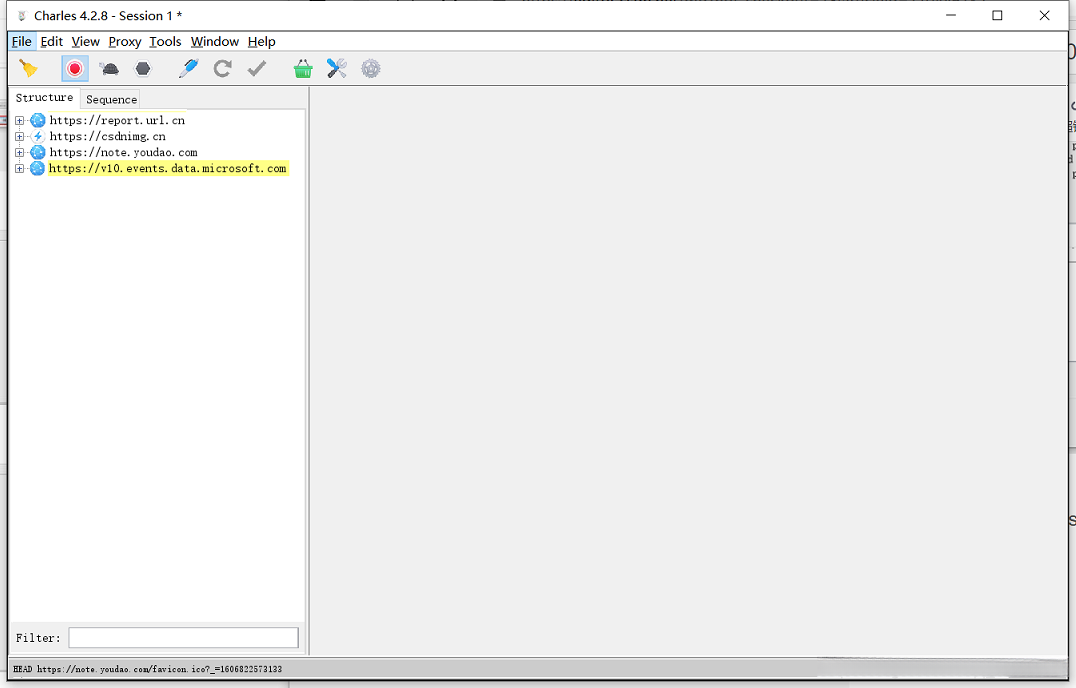
Task: Select the https://v10.events.data.microsoft.com row
Action: (168, 169)
